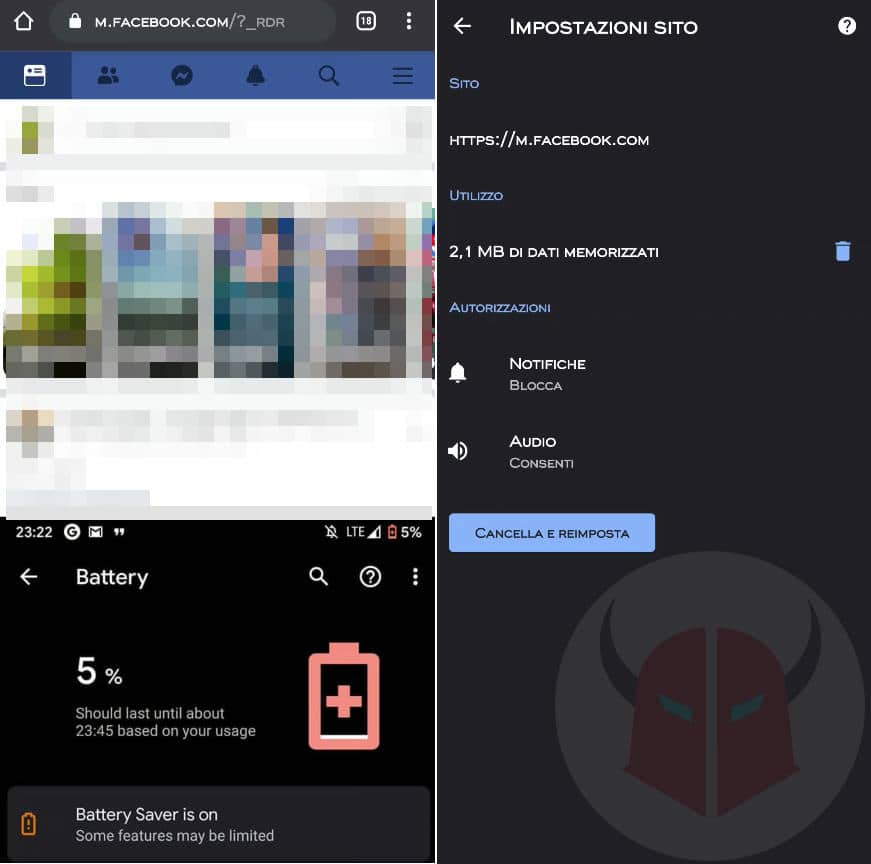Screen dimensions: 871x864
Task: Click the m.facebook.com address bar
Action: click(192, 22)
